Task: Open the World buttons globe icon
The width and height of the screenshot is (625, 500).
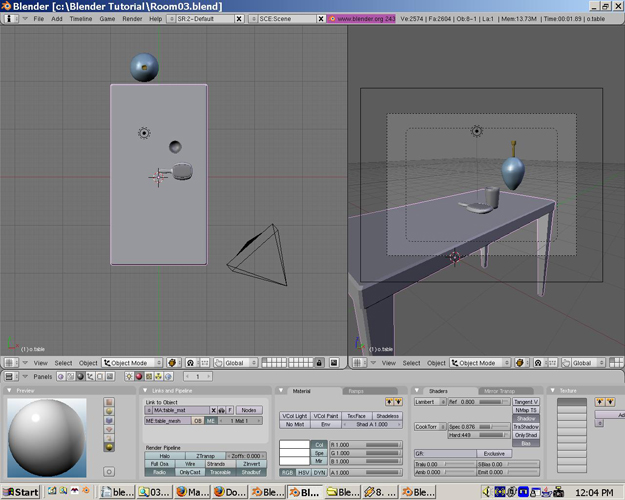Action: [x=168, y=376]
